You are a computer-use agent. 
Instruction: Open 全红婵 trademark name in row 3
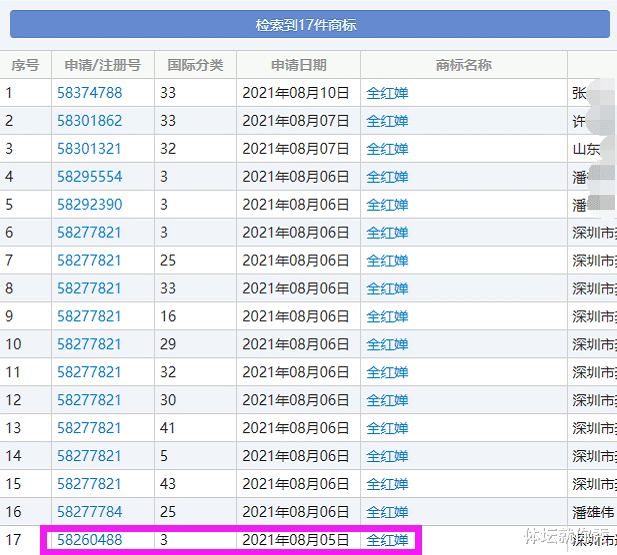[387, 149]
